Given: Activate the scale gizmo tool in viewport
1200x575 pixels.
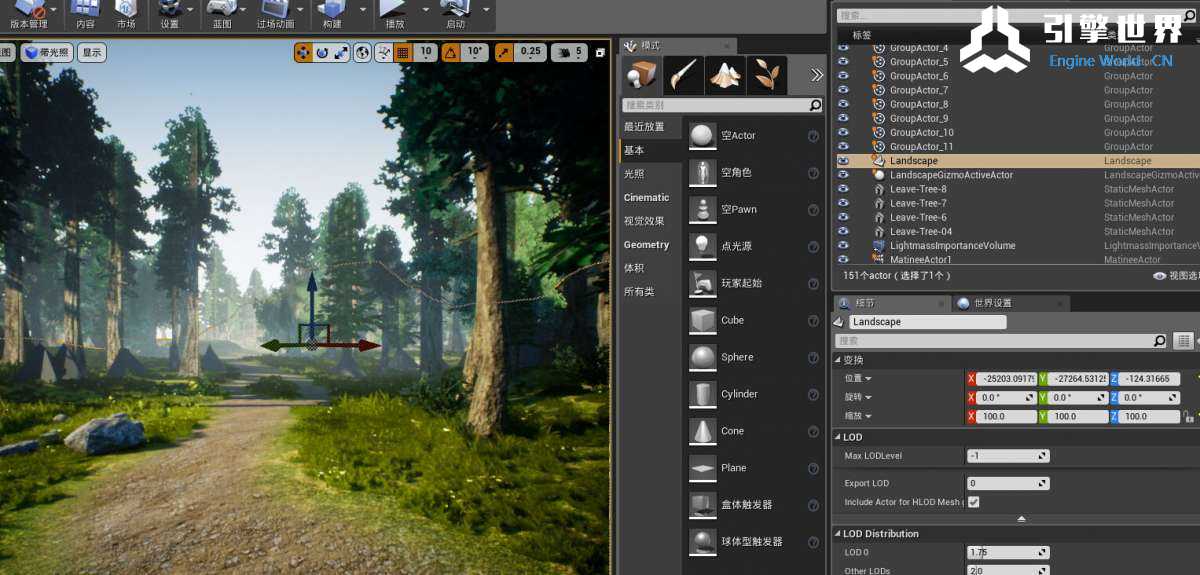Looking at the screenshot, I should (x=341, y=52).
